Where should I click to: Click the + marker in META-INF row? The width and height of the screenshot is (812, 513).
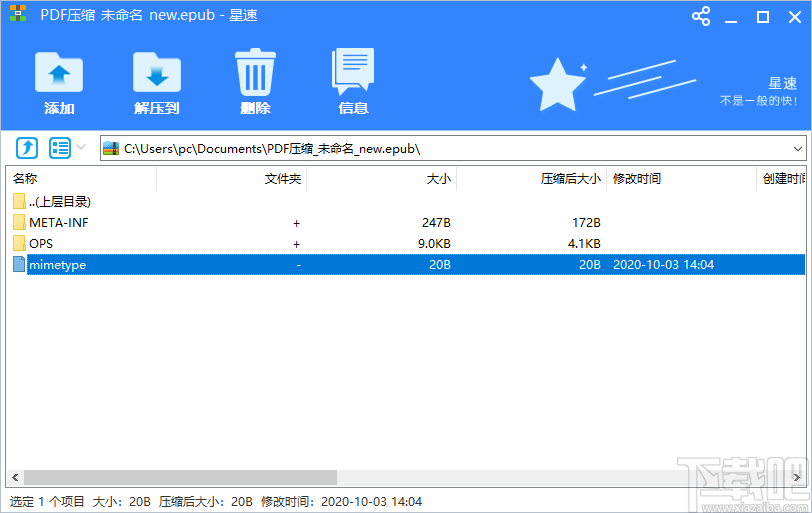pyautogui.click(x=296, y=223)
